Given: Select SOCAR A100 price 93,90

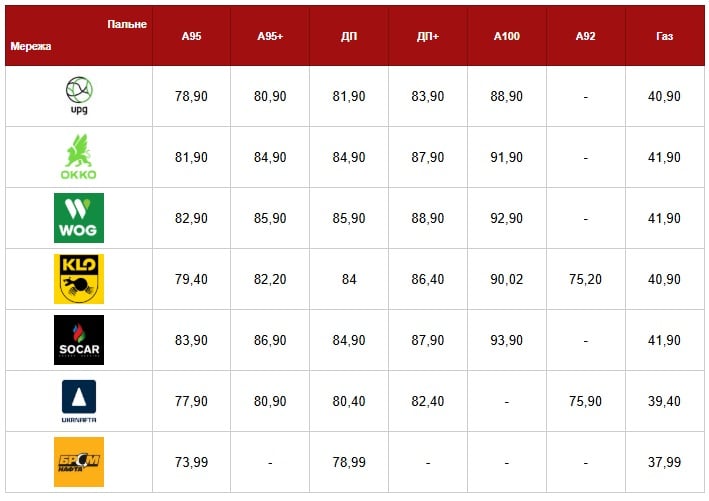Looking at the screenshot, I should (506, 340).
